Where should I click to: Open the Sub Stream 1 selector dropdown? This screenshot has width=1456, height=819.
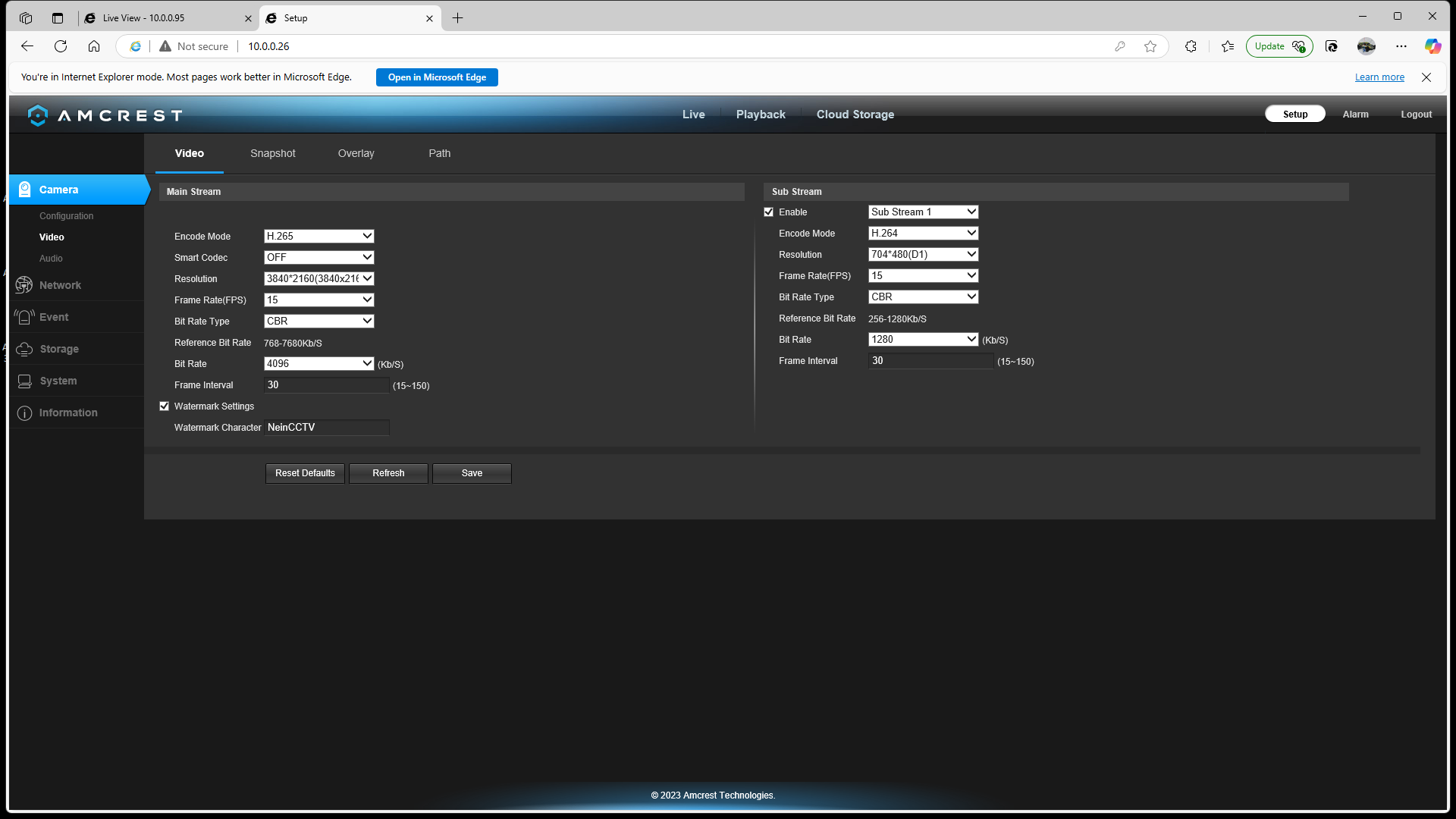924,212
